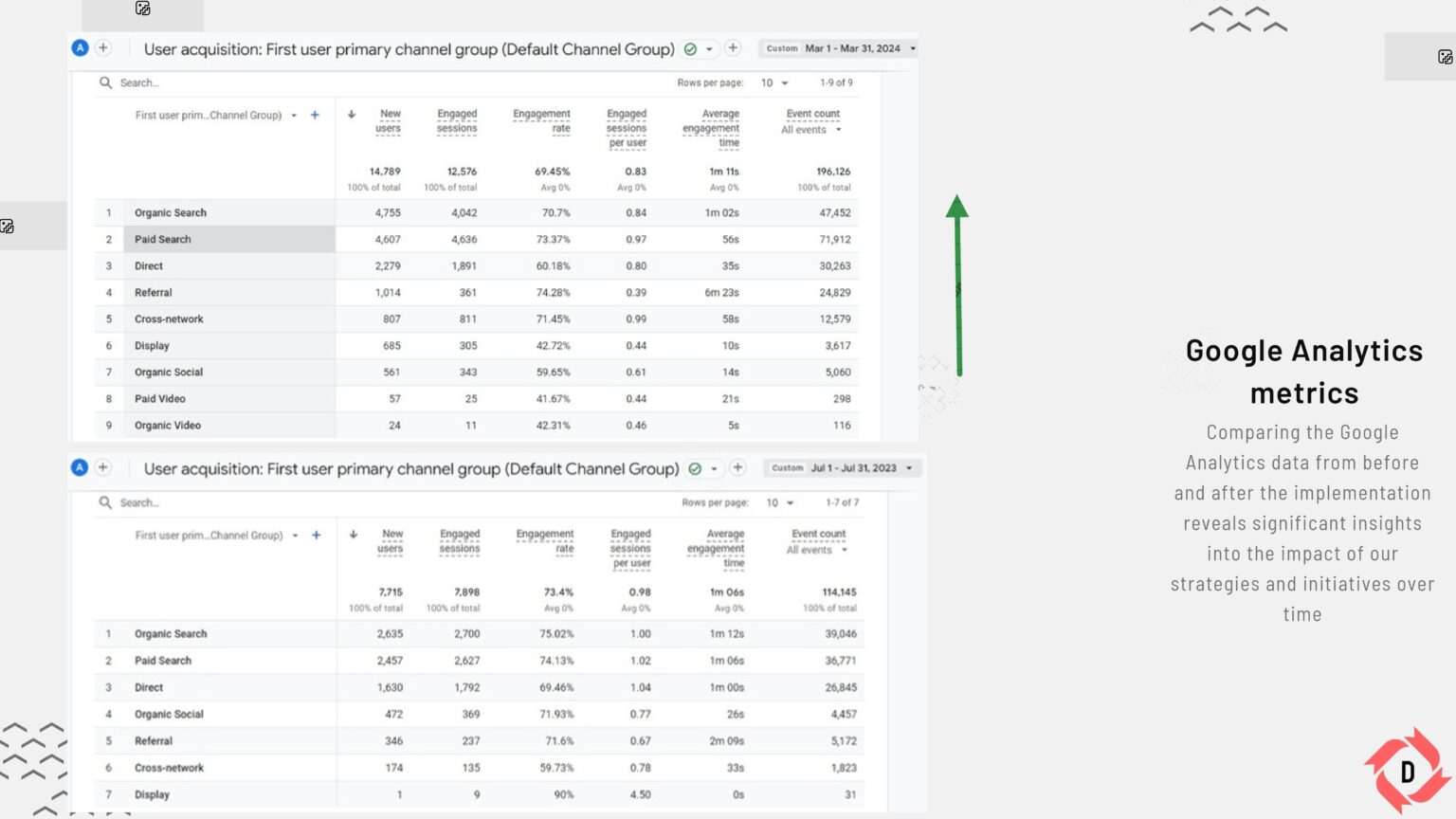Add a dimension with the blue plus, Jul 2023 table

click(317, 535)
